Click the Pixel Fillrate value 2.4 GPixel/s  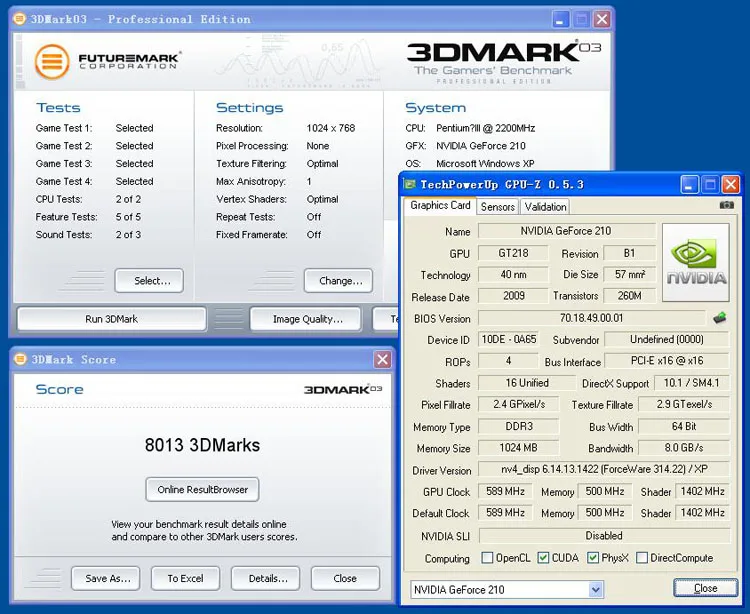pos(518,405)
